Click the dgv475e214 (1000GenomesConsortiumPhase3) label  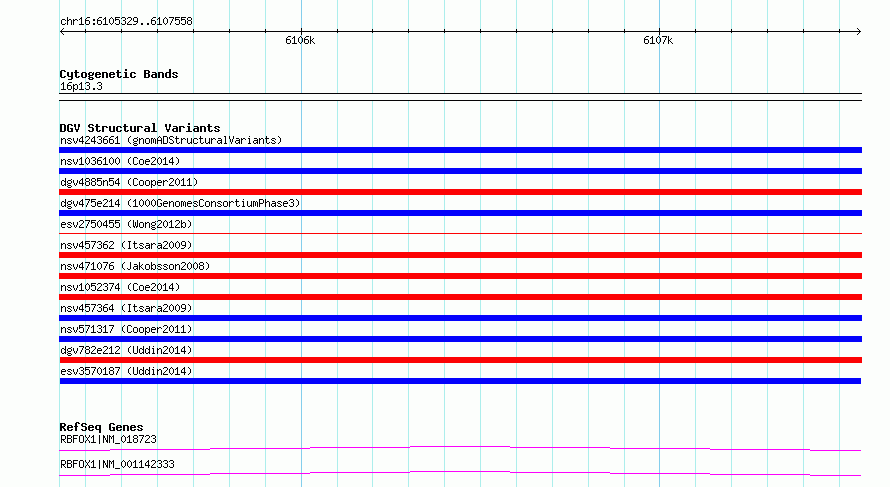(x=180, y=203)
